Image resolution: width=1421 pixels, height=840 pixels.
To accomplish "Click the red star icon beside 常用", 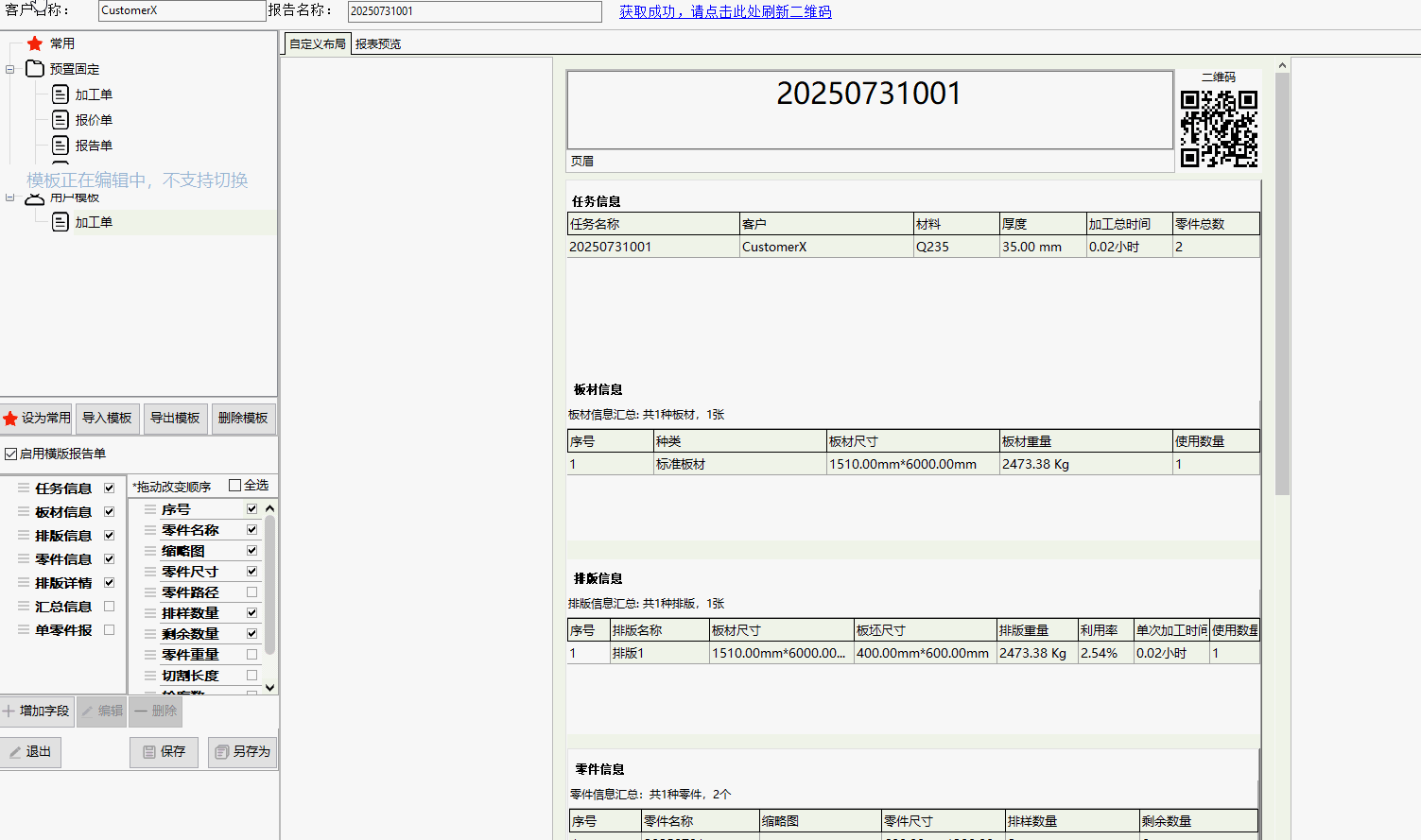I will point(35,43).
